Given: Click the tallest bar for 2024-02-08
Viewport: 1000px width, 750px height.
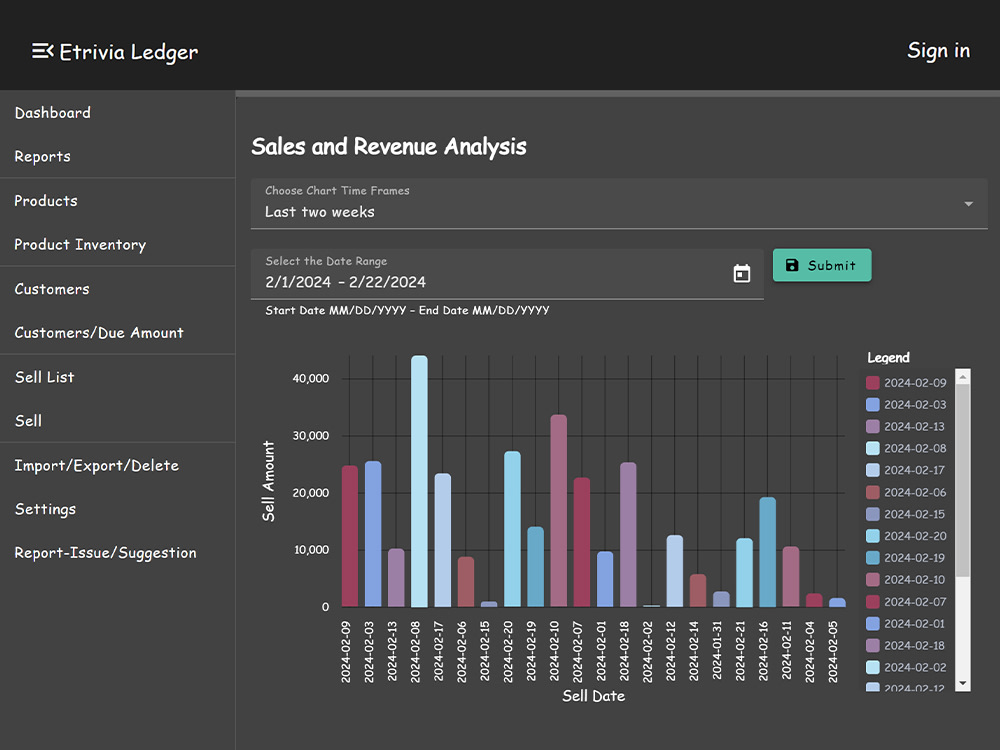Looking at the screenshot, I should [x=419, y=482].
